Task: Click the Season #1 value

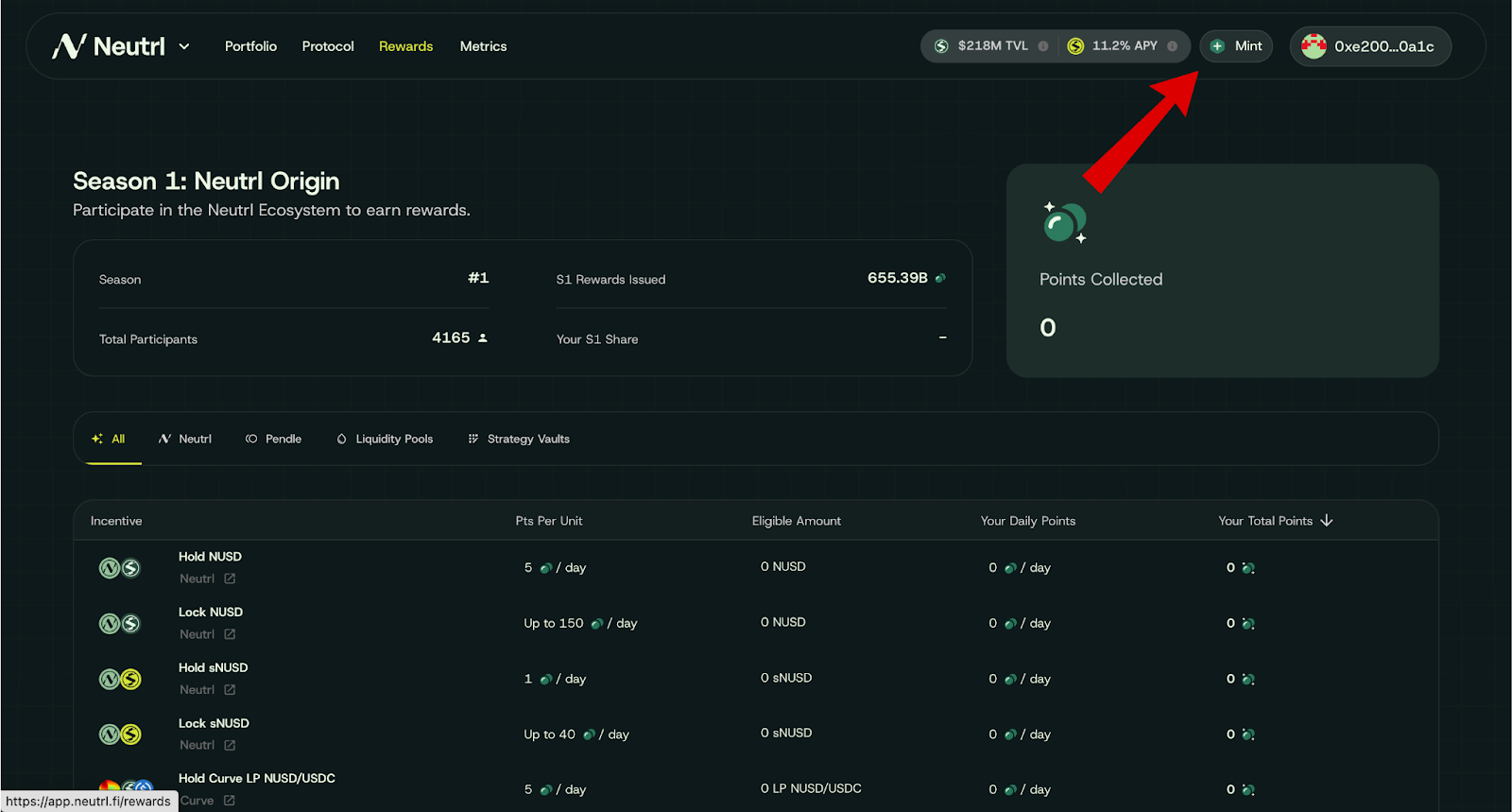Action: [x=478, y=278]
